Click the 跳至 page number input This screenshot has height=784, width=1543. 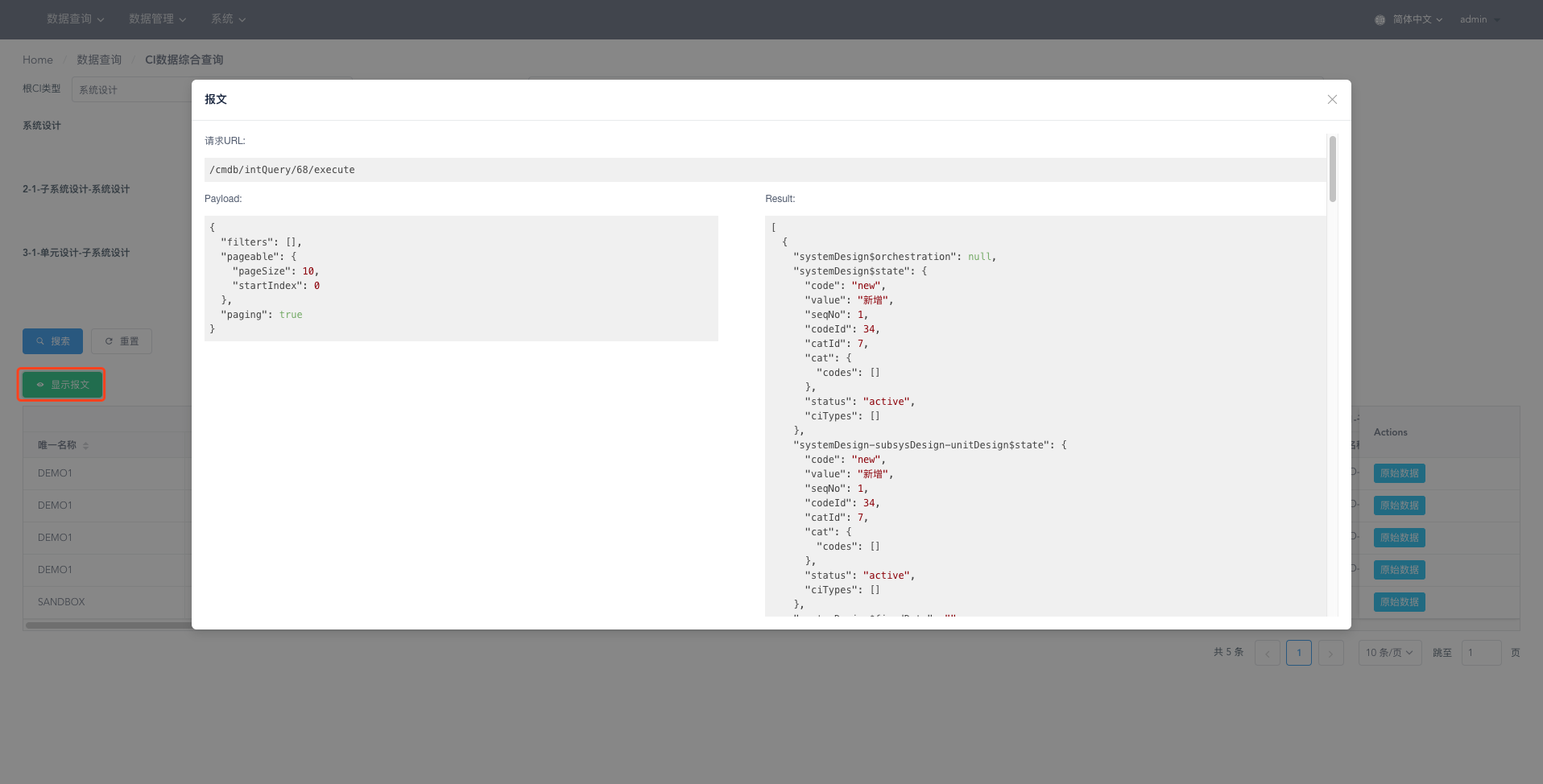coord(1481,653)
